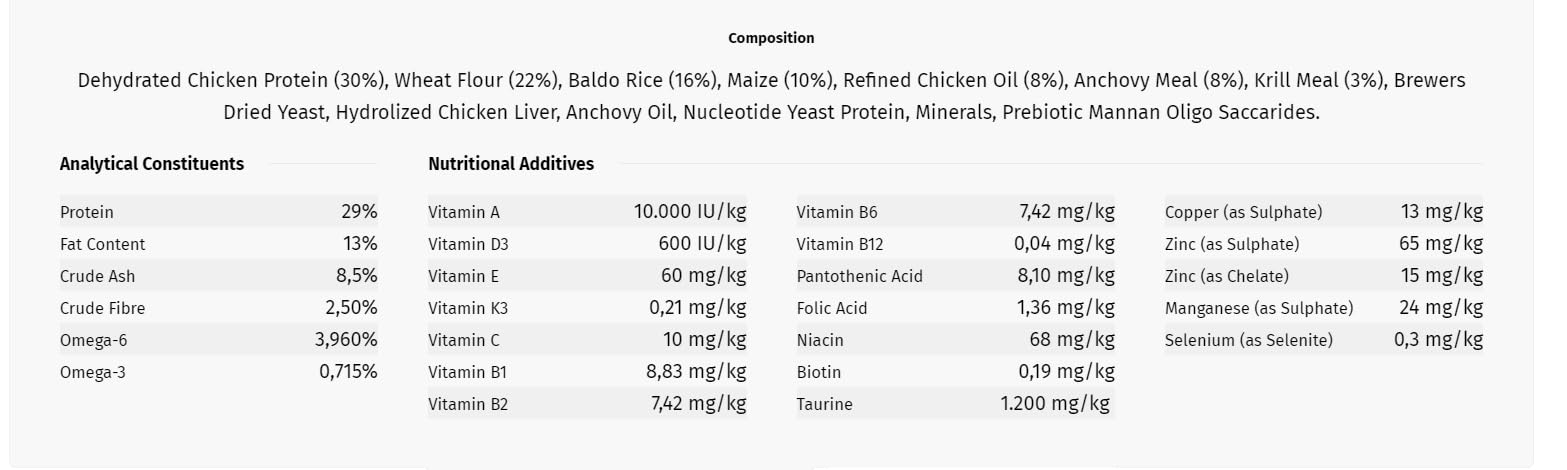Click the Zinc (as Chelate) label
Viewport: 1567px width, 470px height.
(x=1227, y=276)
